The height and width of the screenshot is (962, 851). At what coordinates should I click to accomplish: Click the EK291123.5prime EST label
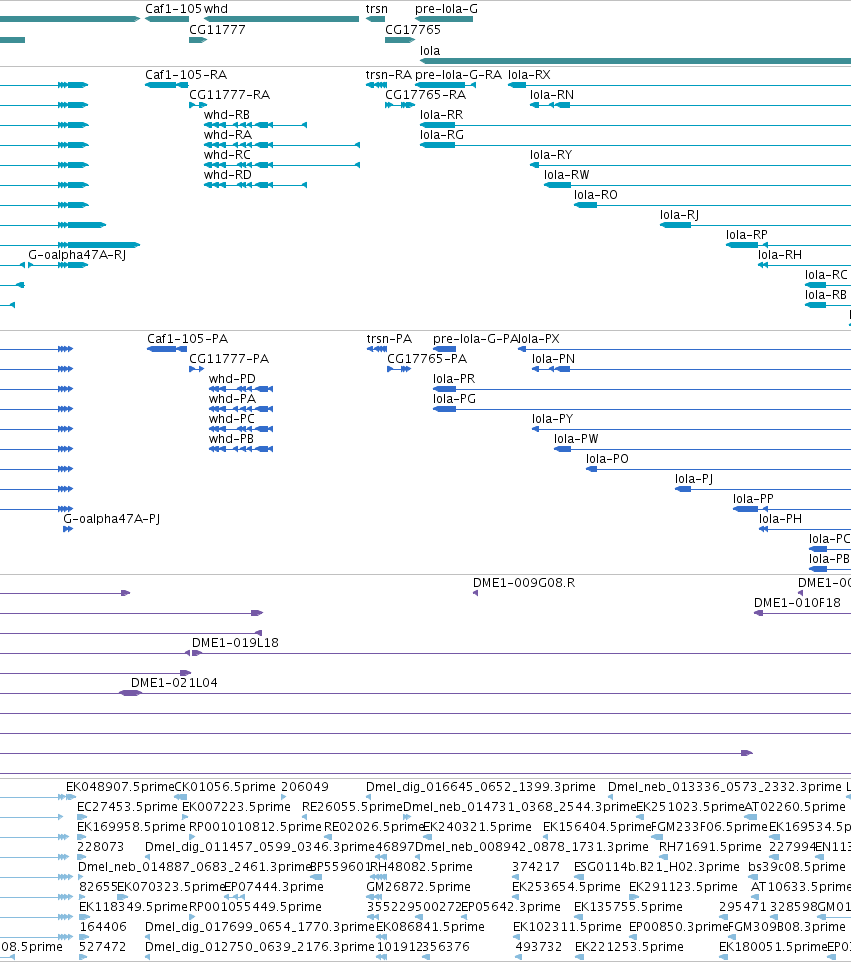[683, 887]
